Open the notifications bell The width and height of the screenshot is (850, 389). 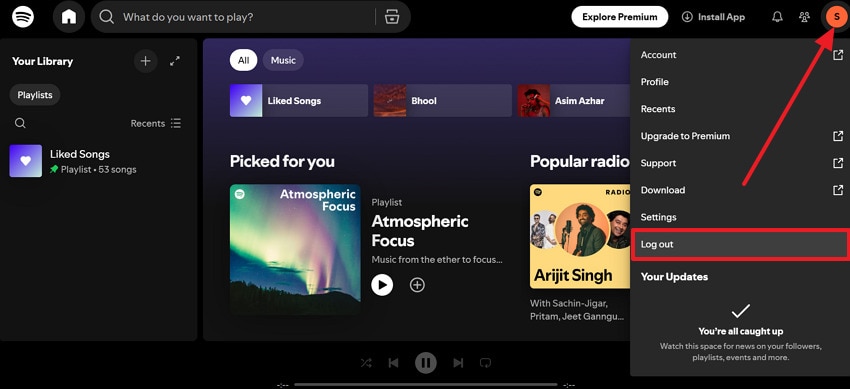tap(777, 17)
